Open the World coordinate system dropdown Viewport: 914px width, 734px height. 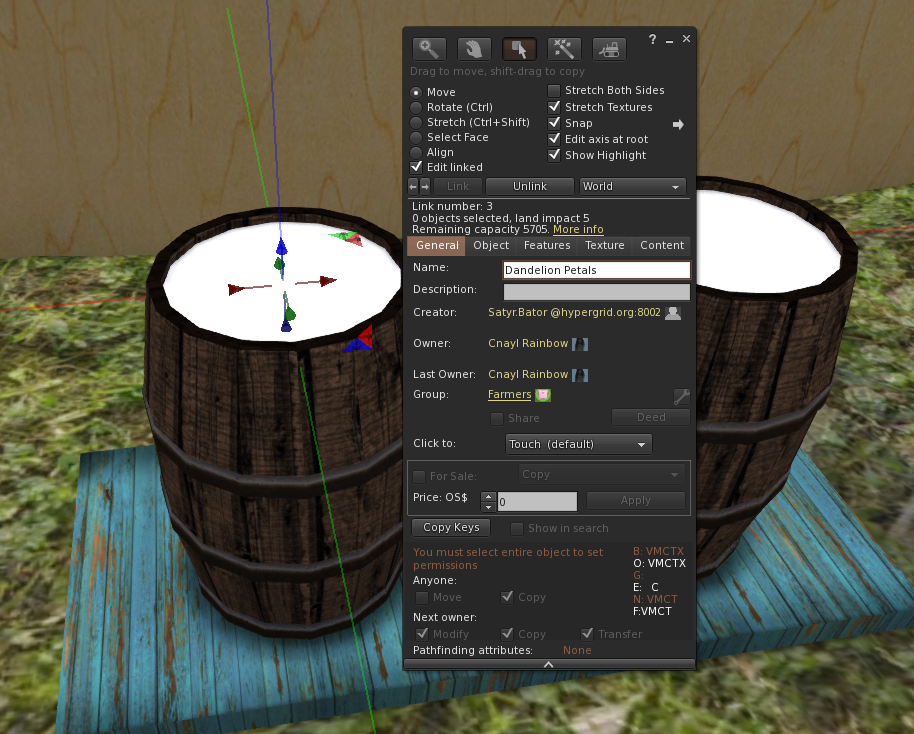(x=632, y=187)
